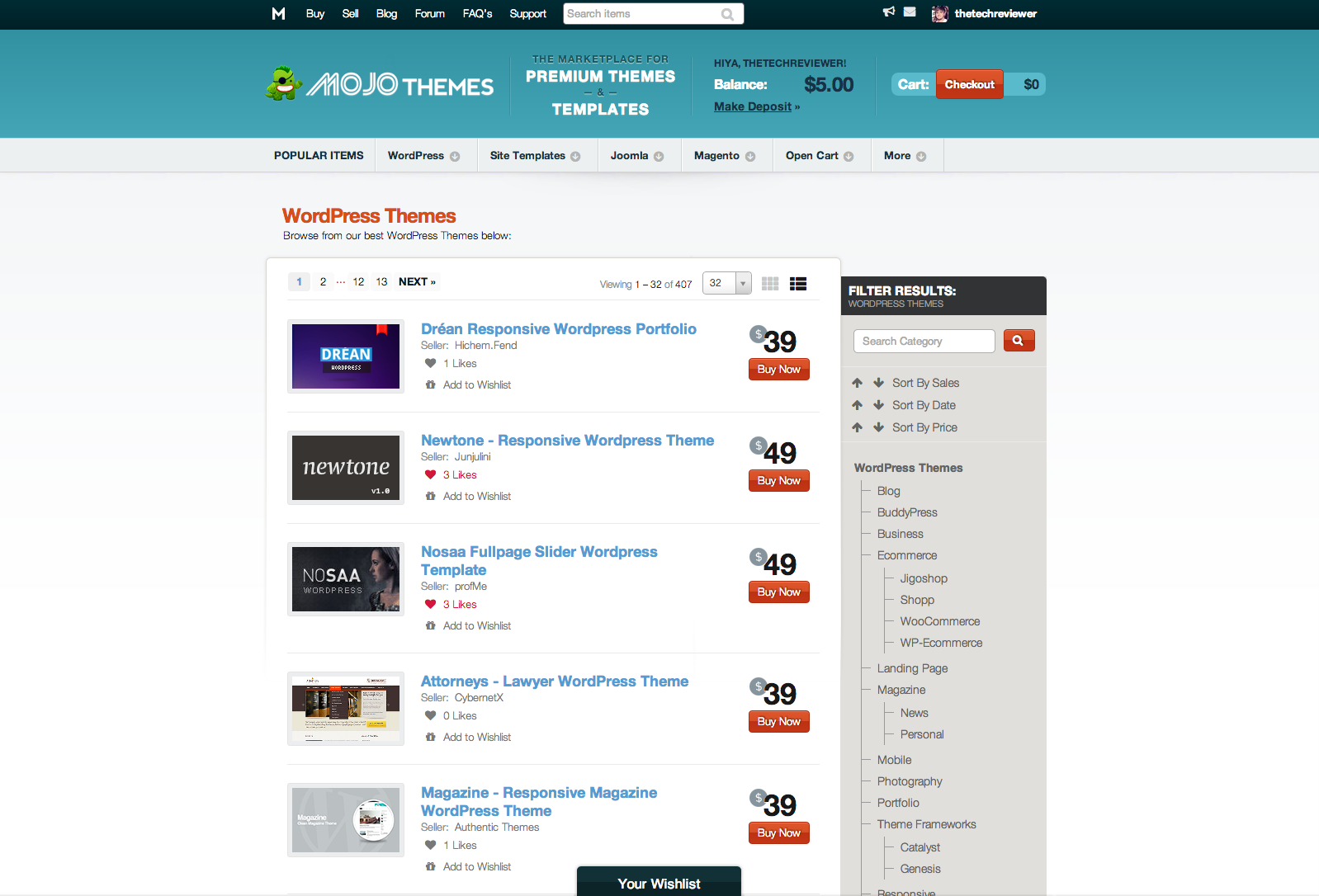
Task: Focus the Search Category field
Action: click(924, 341)
